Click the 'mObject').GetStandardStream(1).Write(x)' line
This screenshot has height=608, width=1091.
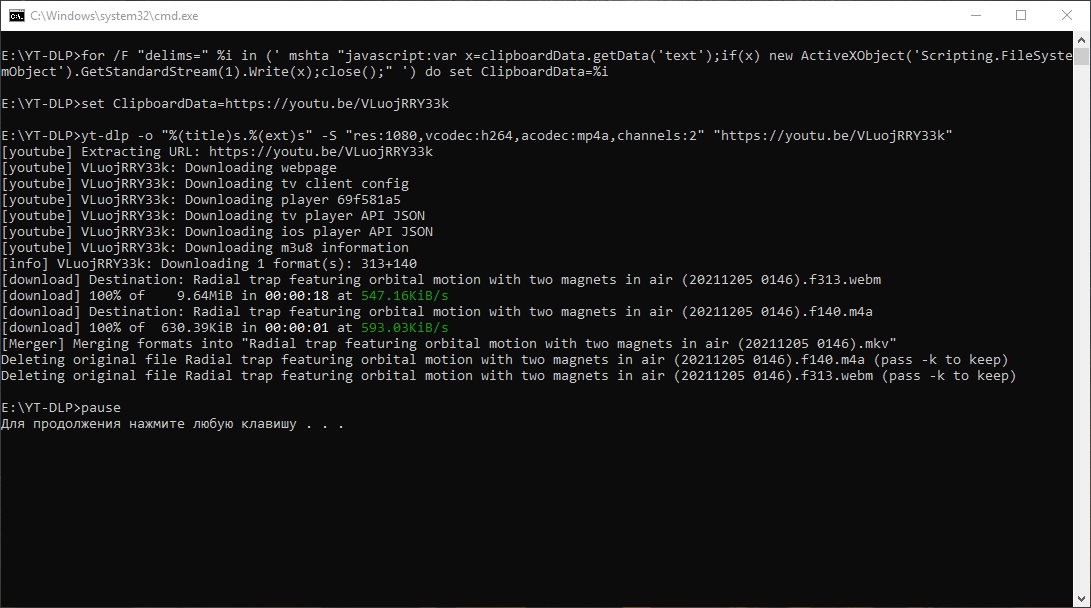pos(305,72)
